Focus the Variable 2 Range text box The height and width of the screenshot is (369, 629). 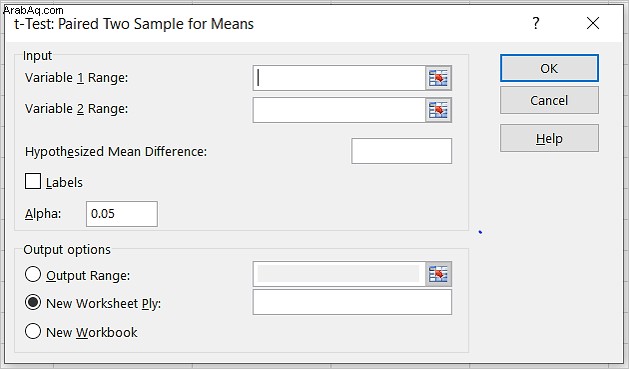pos(339,110)
